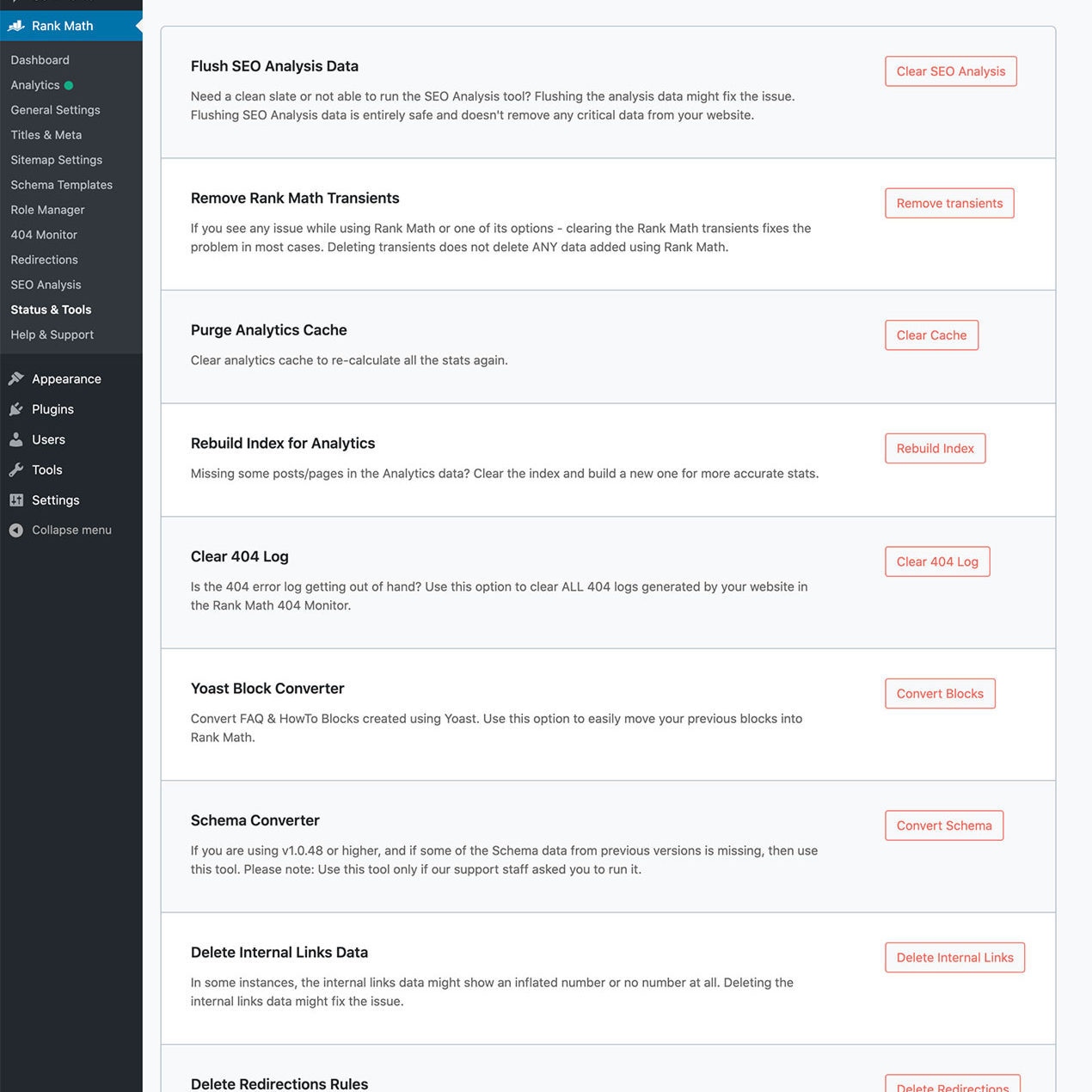This screenshot has width=1092, height=1092.
Task: Click the Convert Schema button
Action: point(944,825)
